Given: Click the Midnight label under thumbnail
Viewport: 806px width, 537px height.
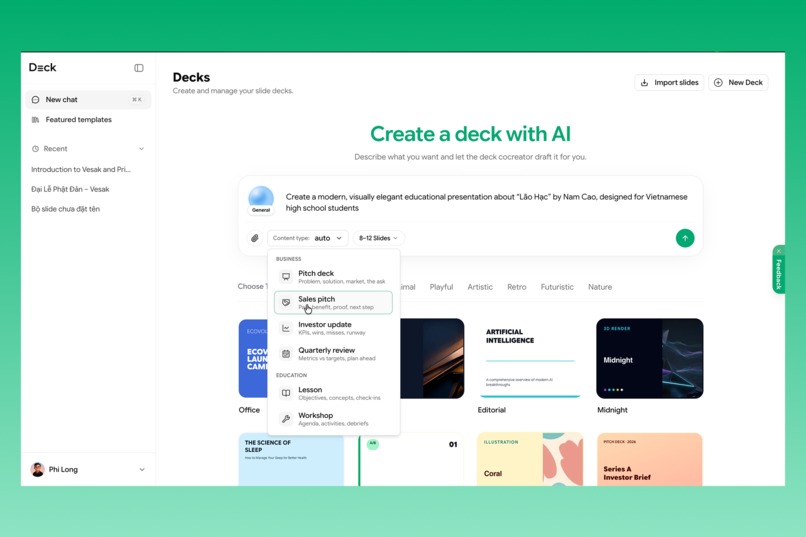Looking at the screenshot, I should (612, 410).
